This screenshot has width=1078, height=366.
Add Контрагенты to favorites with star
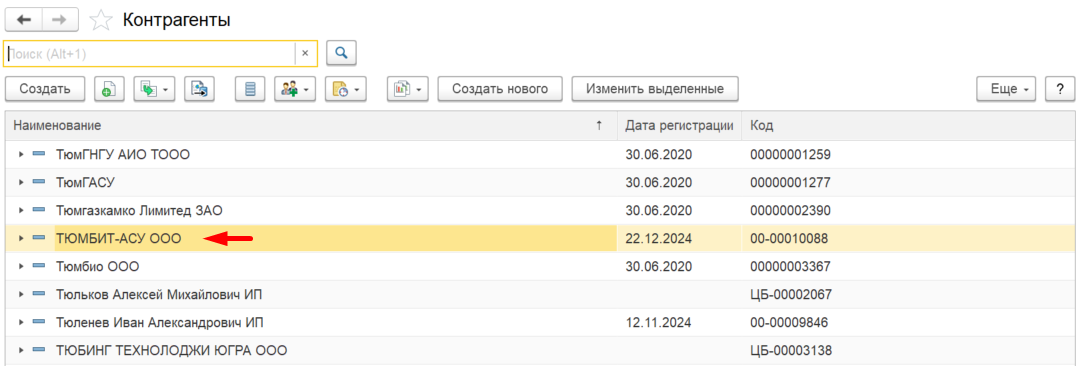point(101,20)
